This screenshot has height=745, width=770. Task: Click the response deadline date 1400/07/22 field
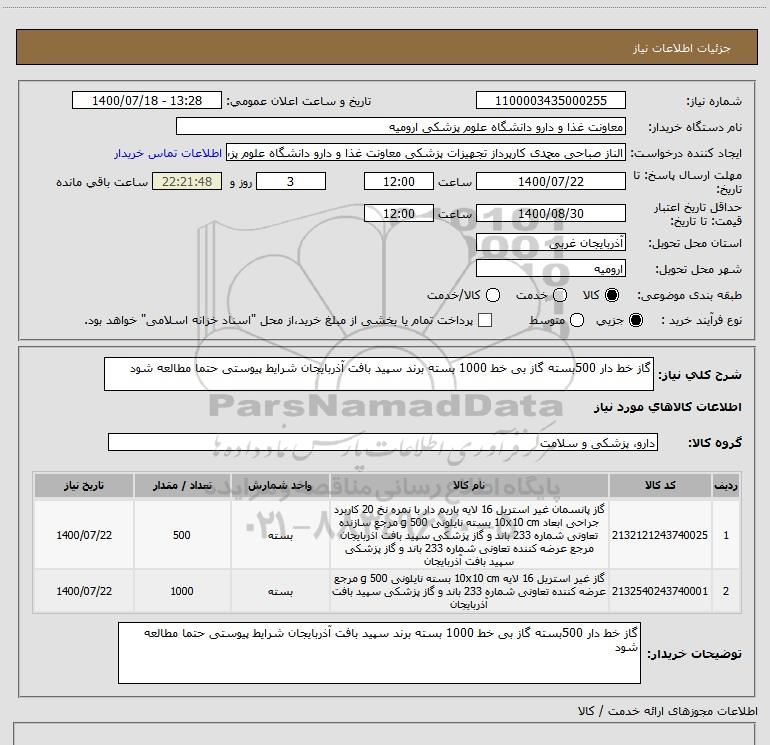click(x=550, y=182)
